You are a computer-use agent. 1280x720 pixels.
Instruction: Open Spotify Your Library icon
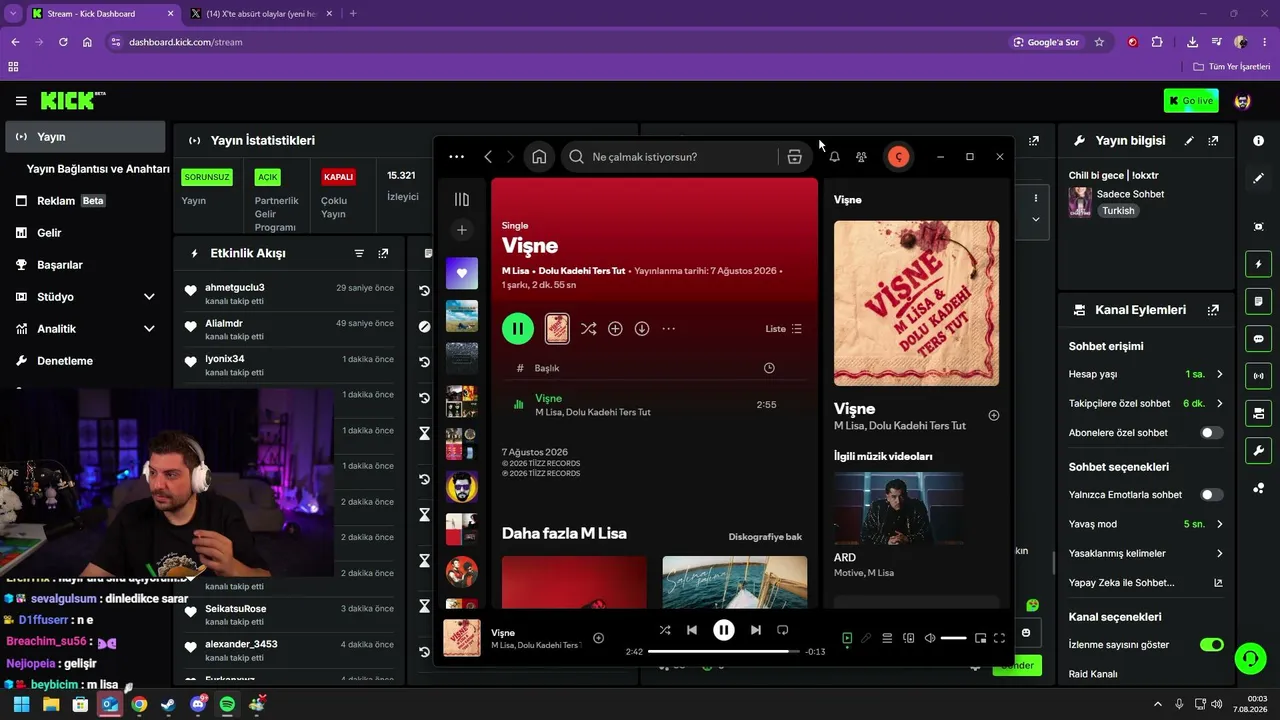[x=461, y=200]
